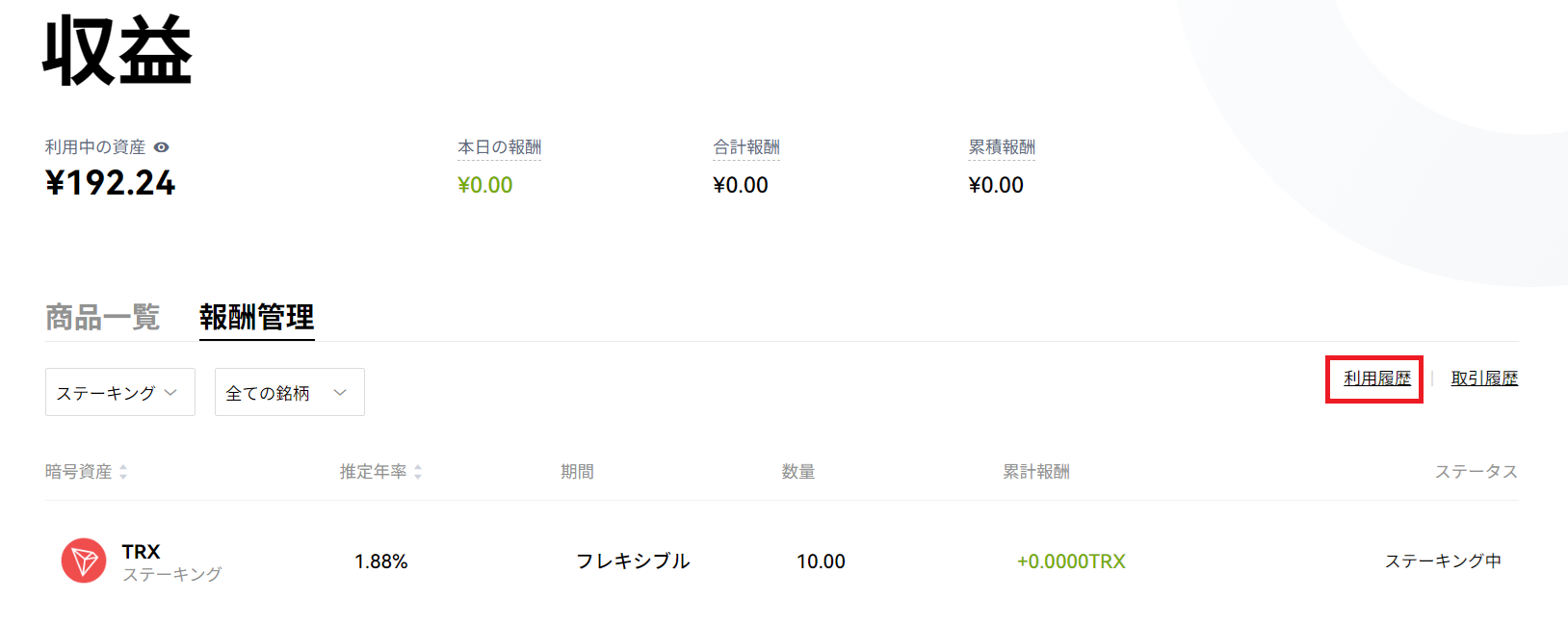The height and width of the screenshot is (626, 1568).
Task: Expand the 全ての銘柄 filter dropdown
Action: pos(290,392)
